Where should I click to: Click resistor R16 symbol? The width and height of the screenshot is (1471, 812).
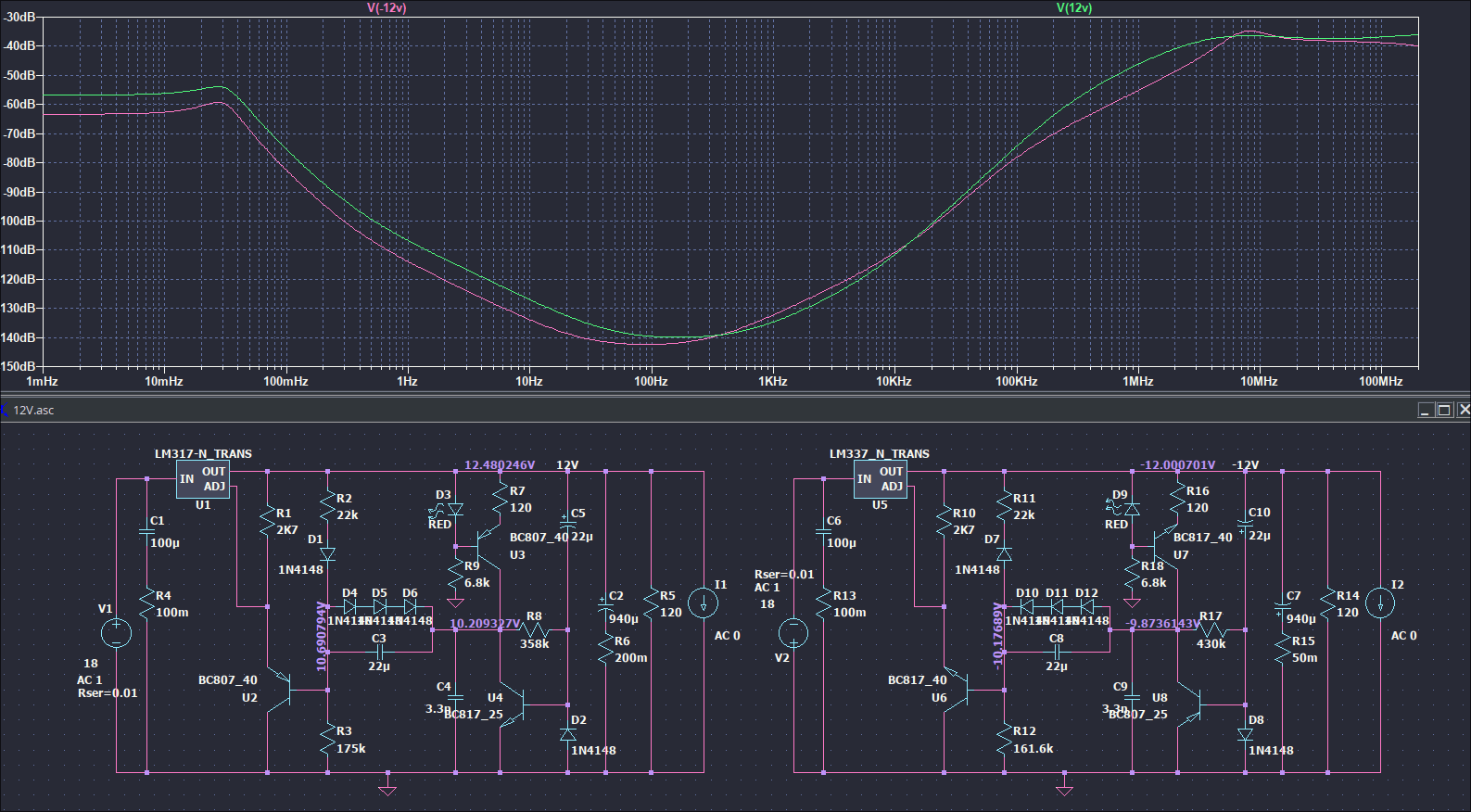1177,499
